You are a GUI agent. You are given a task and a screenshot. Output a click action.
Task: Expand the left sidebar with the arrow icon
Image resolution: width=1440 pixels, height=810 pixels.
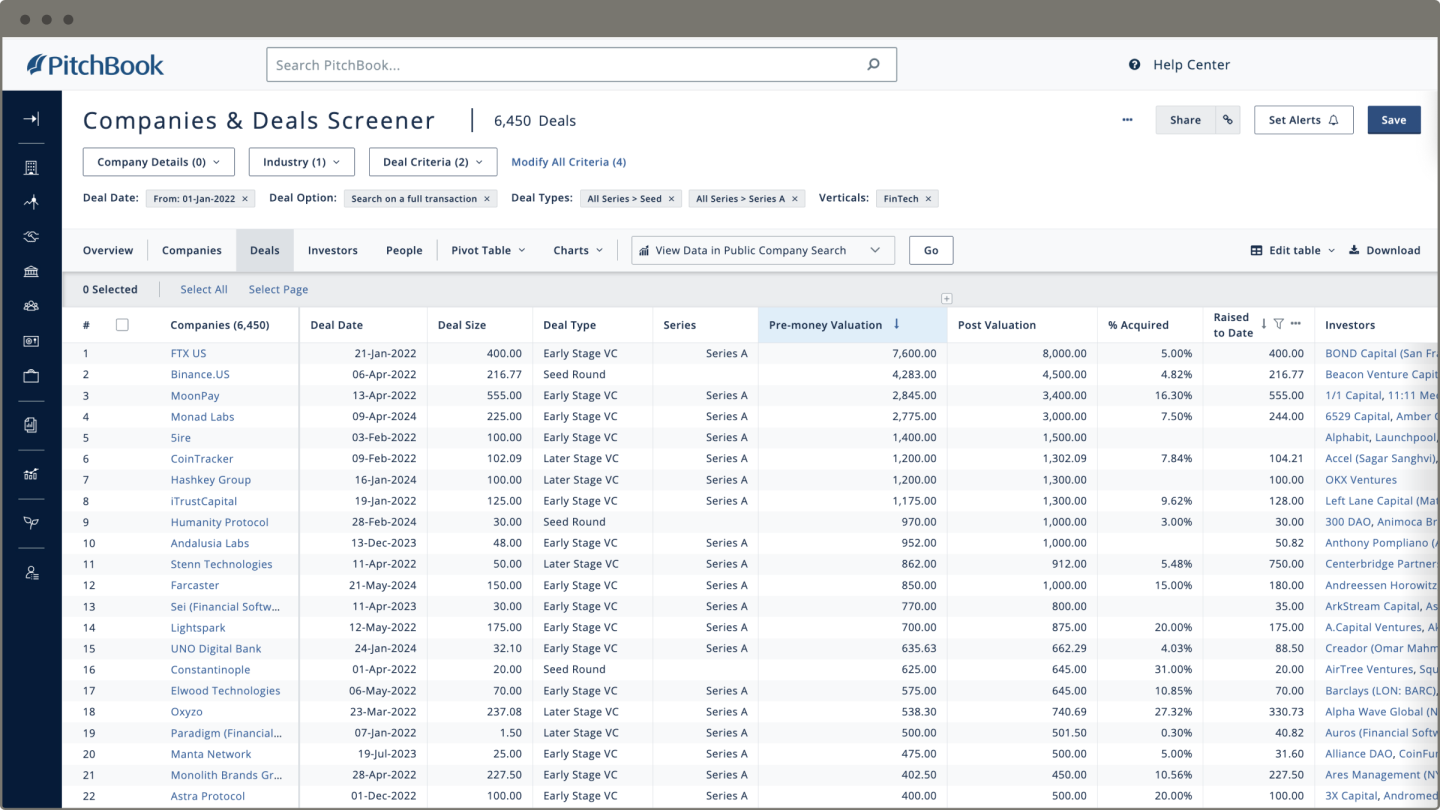(x=31, y=119)
